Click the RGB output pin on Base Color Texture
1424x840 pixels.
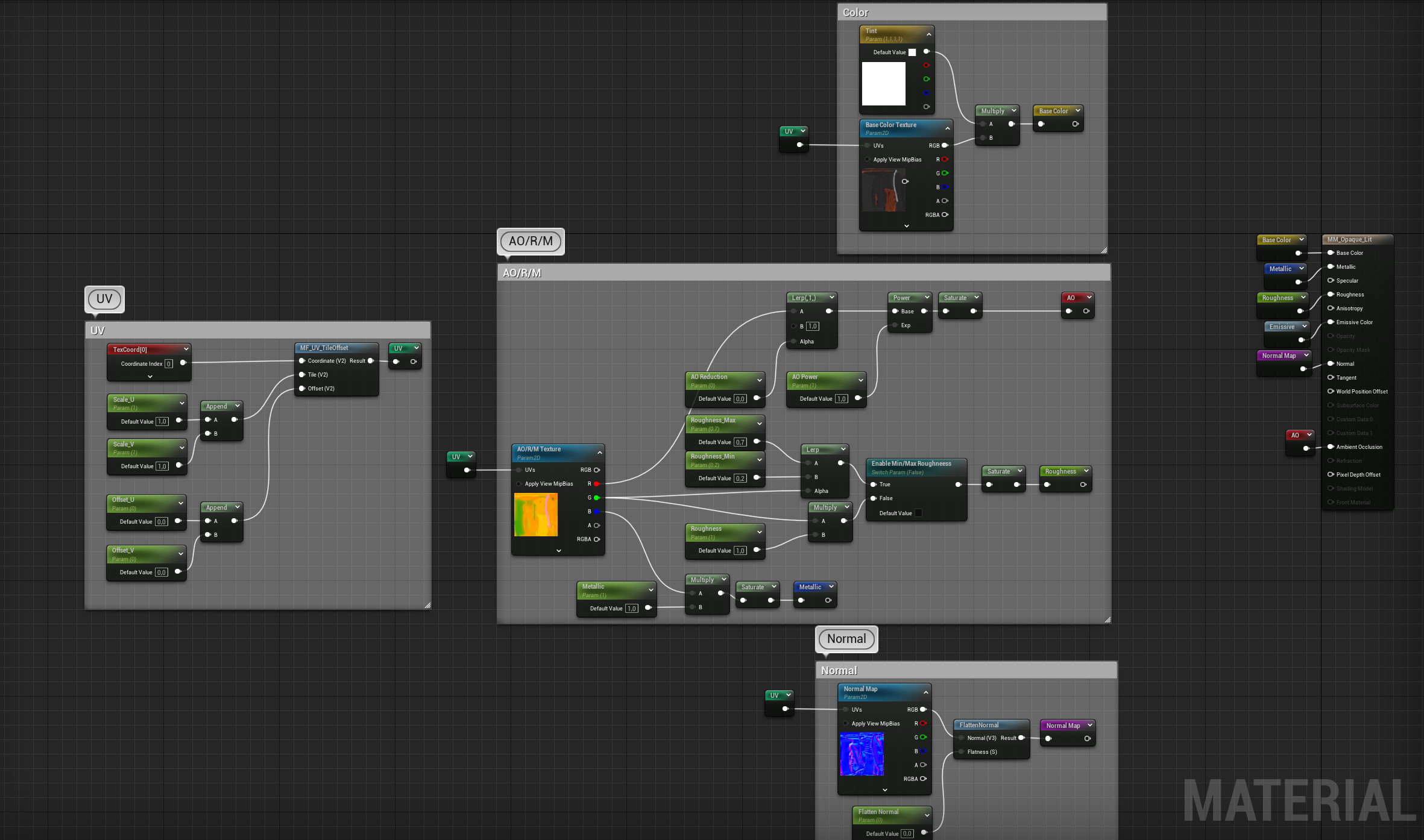(x=945, y=146)
